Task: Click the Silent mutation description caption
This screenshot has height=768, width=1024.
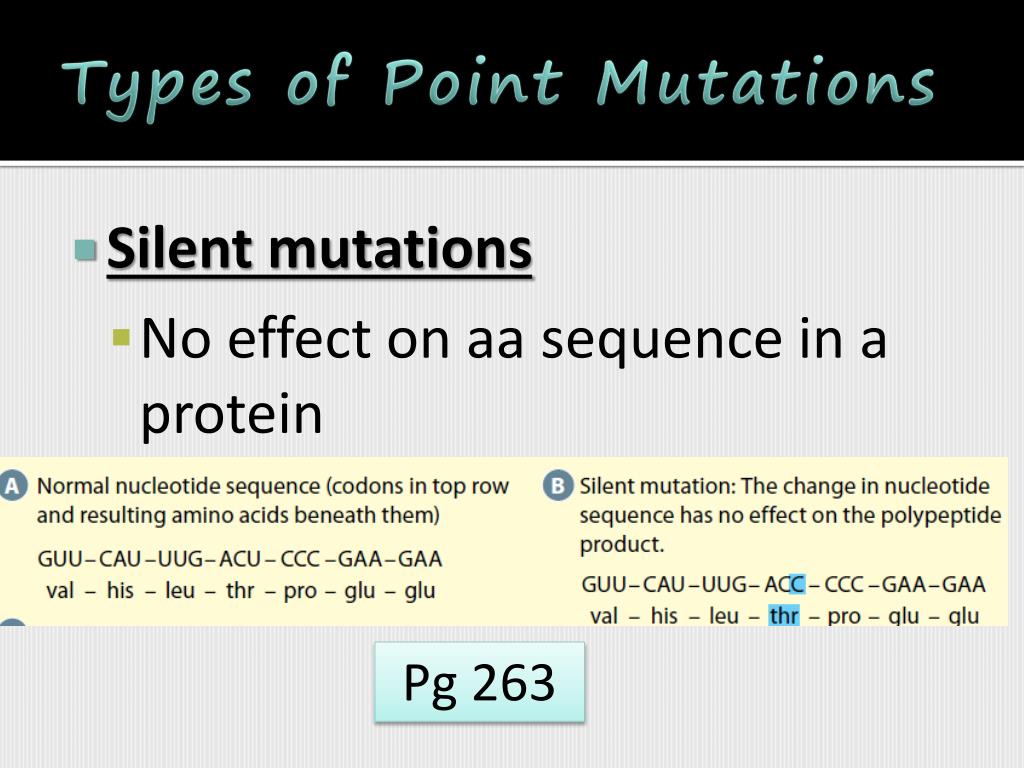Action: (790, 515)
